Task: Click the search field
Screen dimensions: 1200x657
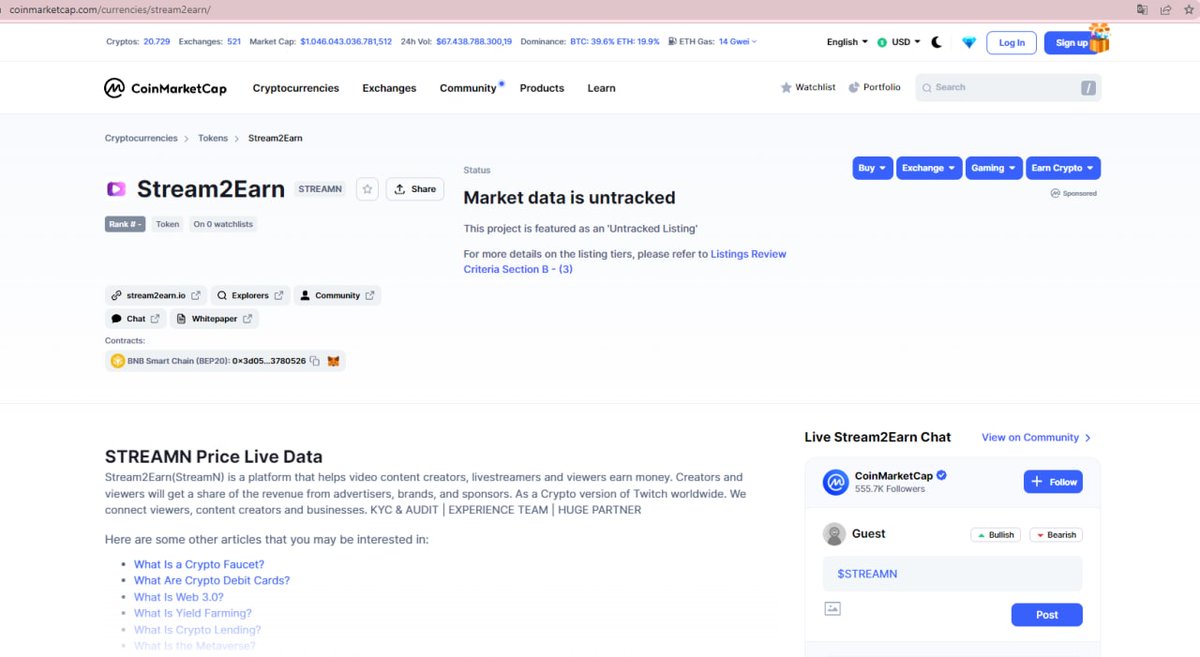Action: tap(1008, 88)
